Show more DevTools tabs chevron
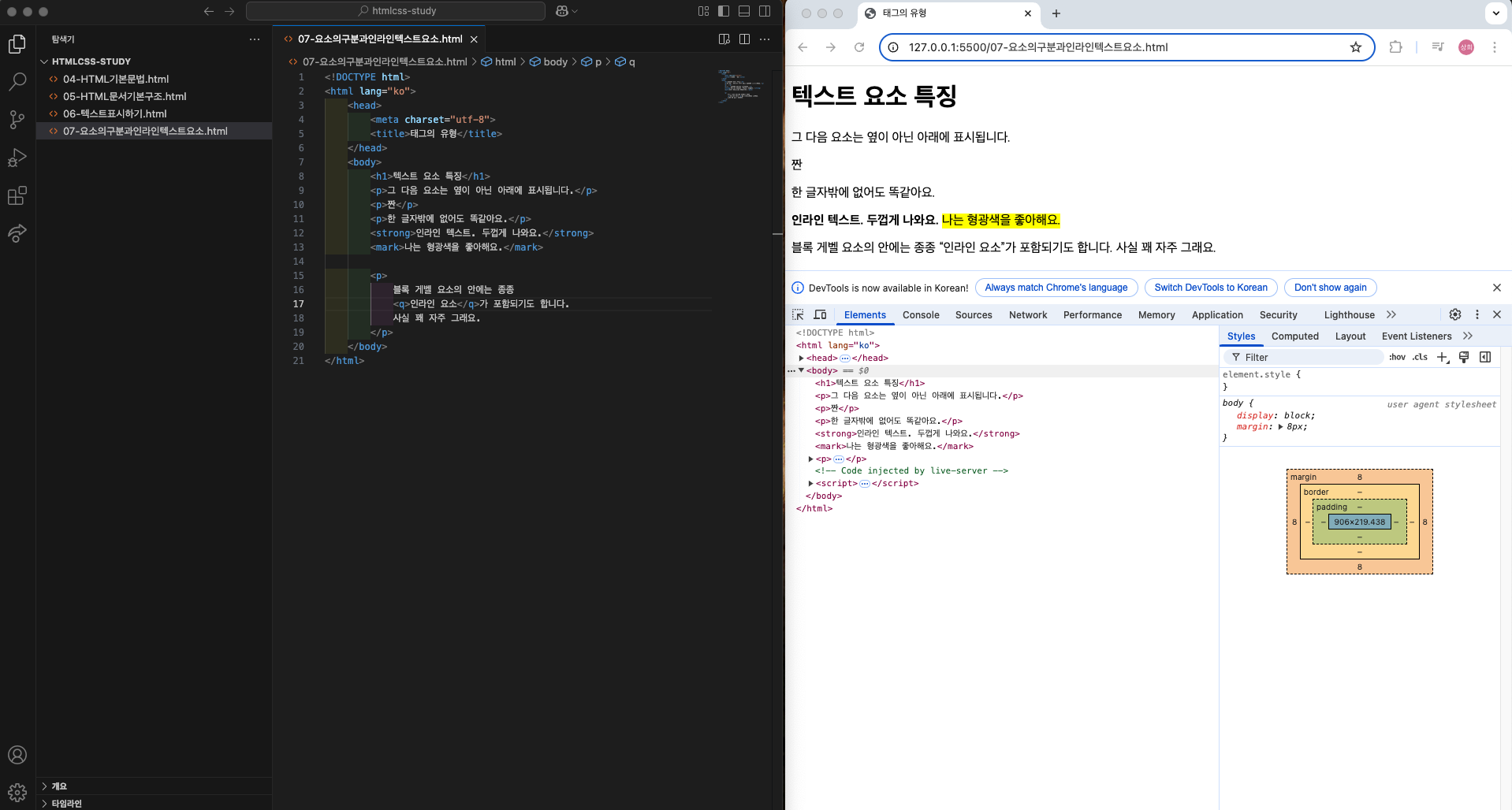This screenshot has width=1512, height=810. [1391, 314]
